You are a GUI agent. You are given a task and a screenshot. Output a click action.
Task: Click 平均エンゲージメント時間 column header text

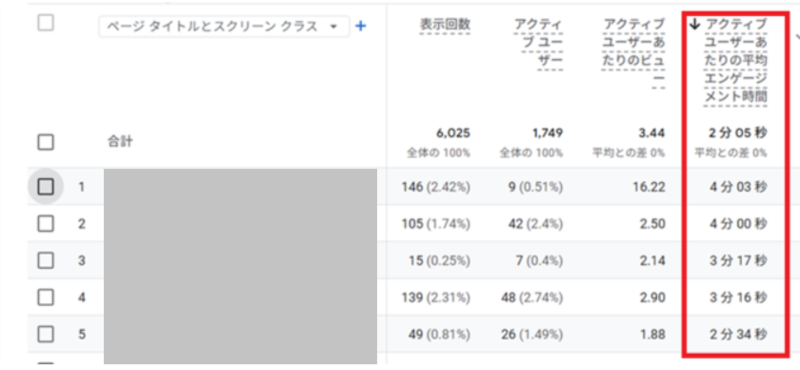(734, 61)
